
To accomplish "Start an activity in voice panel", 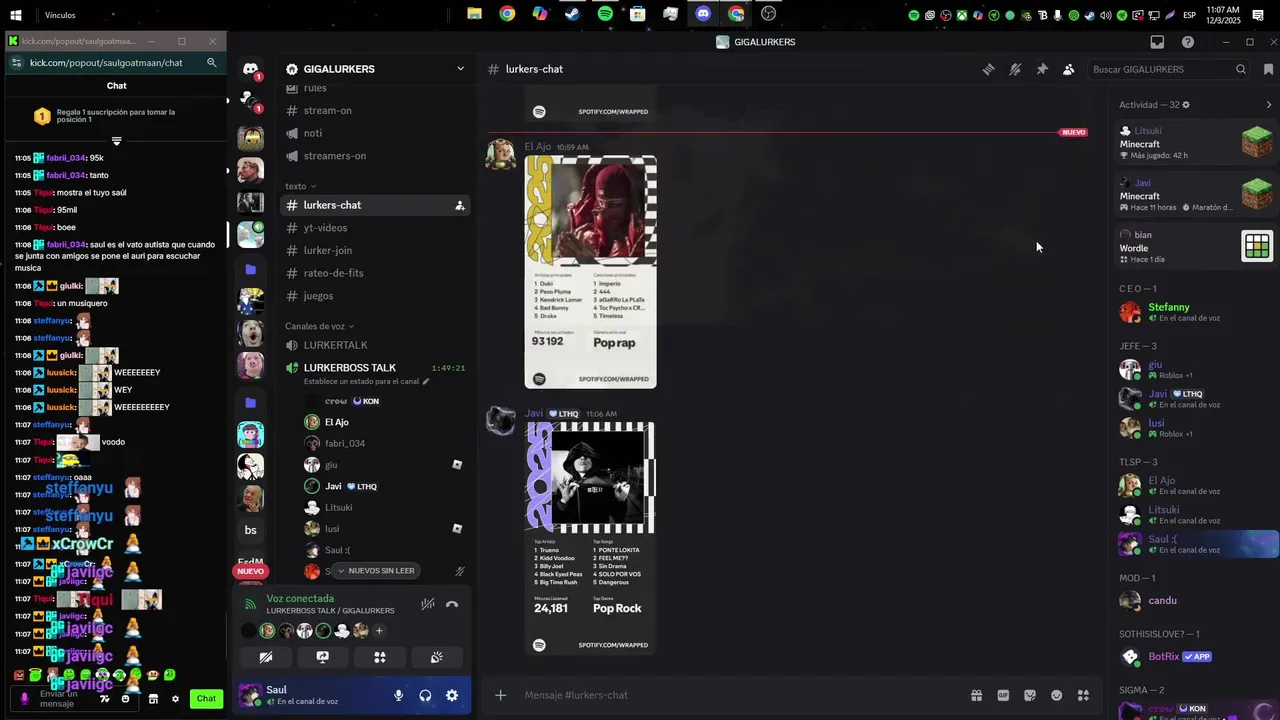I will click(x=380, y=657).
